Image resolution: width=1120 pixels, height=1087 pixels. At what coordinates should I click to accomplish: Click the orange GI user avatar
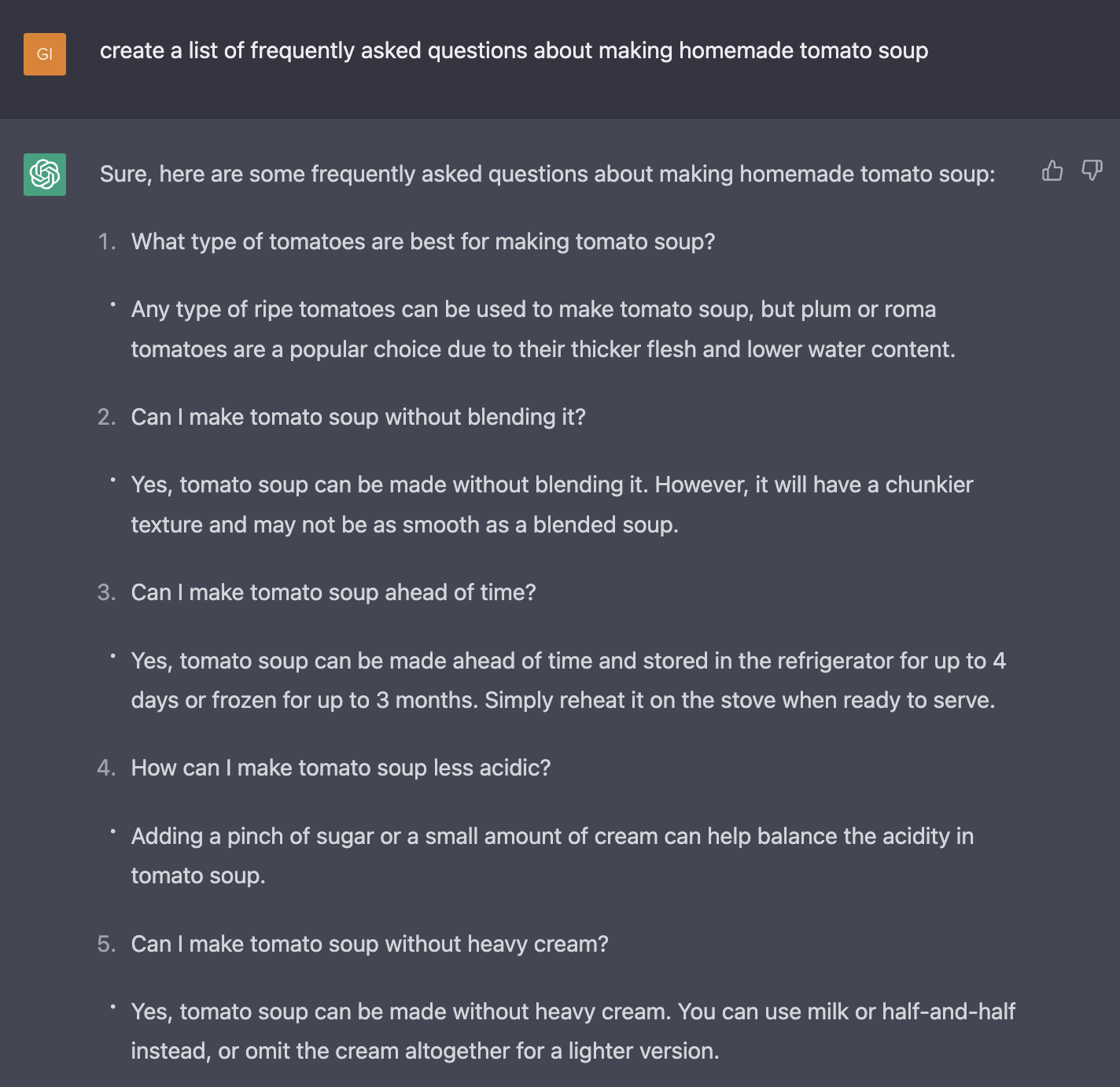point(45,55)
